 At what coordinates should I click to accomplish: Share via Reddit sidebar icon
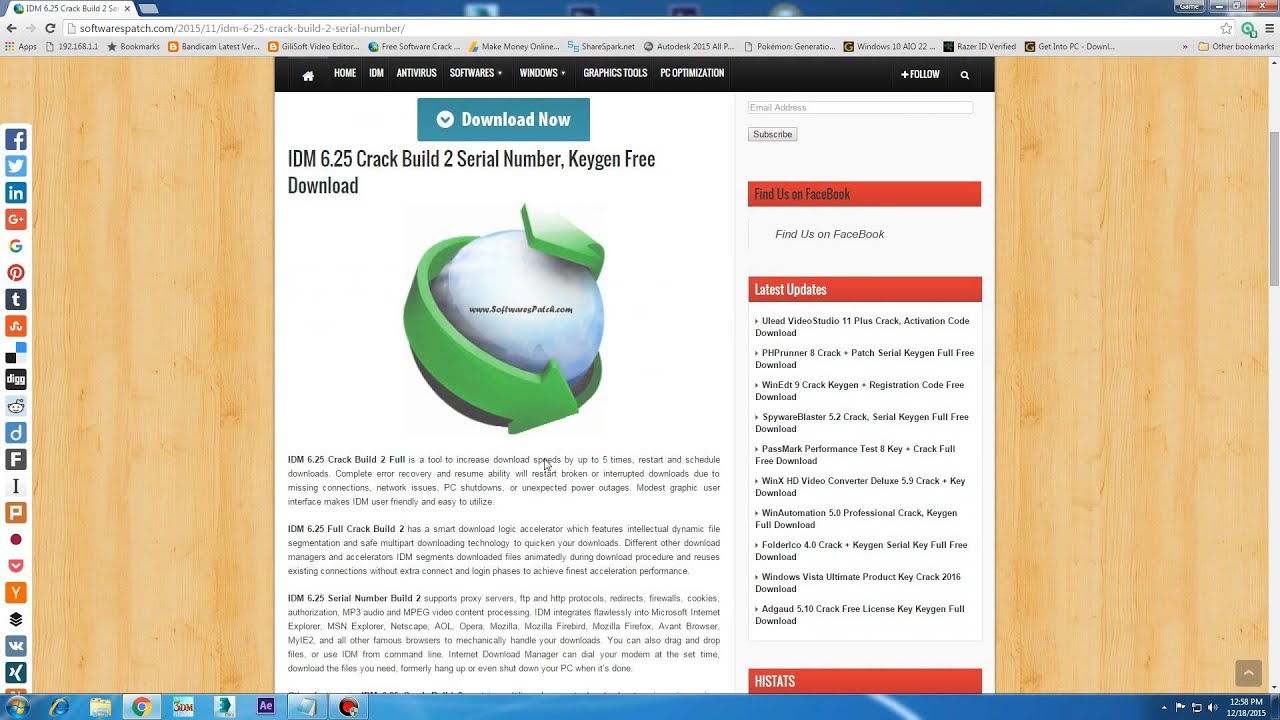coord(16,406)
